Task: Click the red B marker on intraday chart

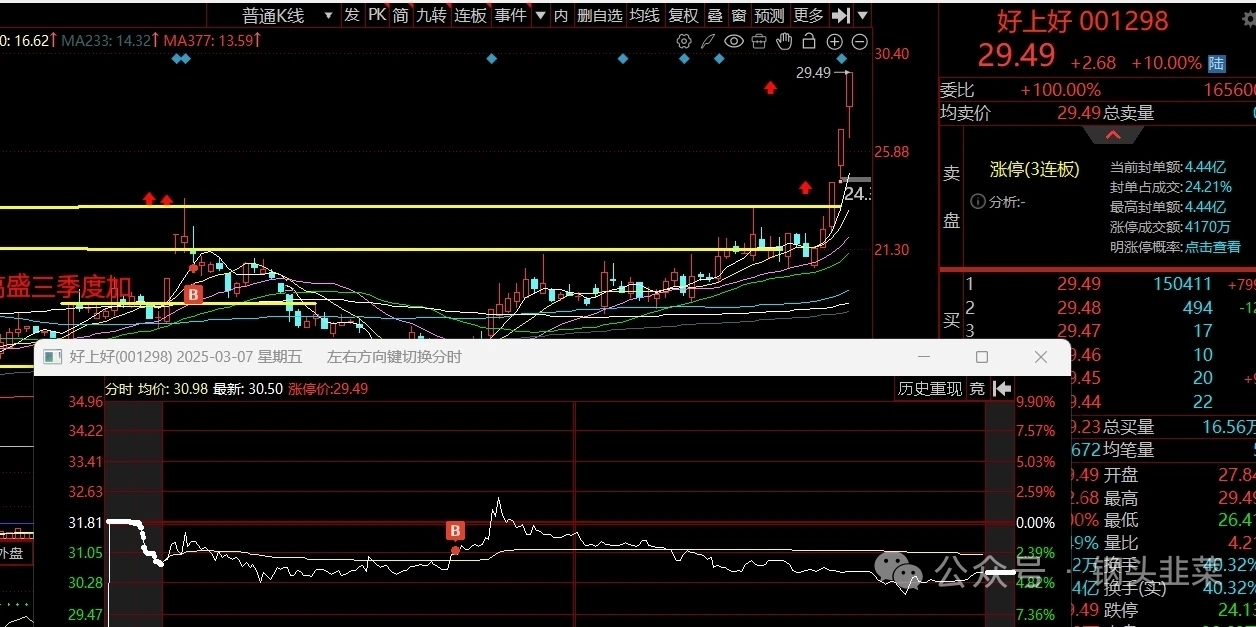Action: 455,531
